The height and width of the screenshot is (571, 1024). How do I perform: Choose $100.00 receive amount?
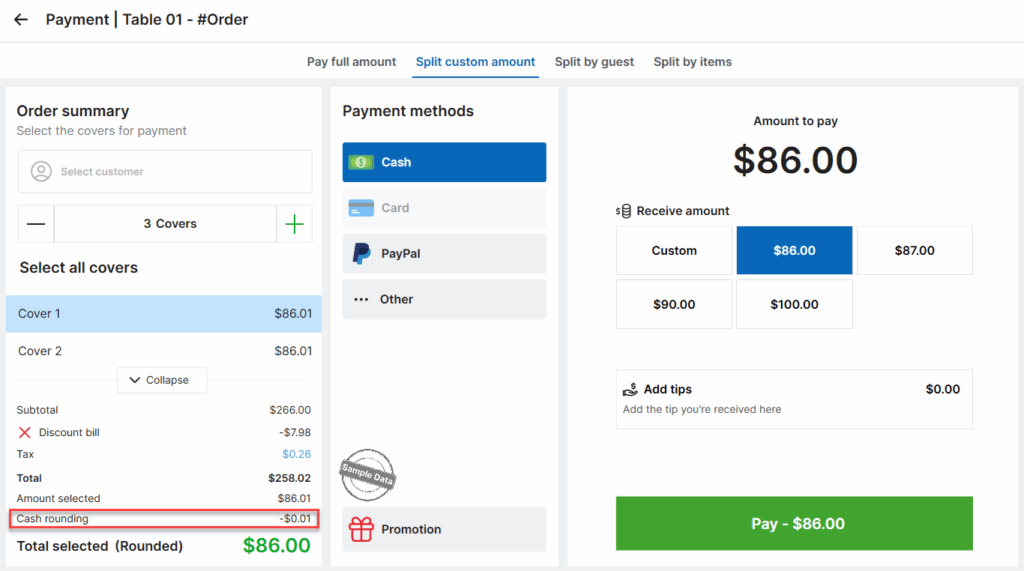[x=794, y=304]
